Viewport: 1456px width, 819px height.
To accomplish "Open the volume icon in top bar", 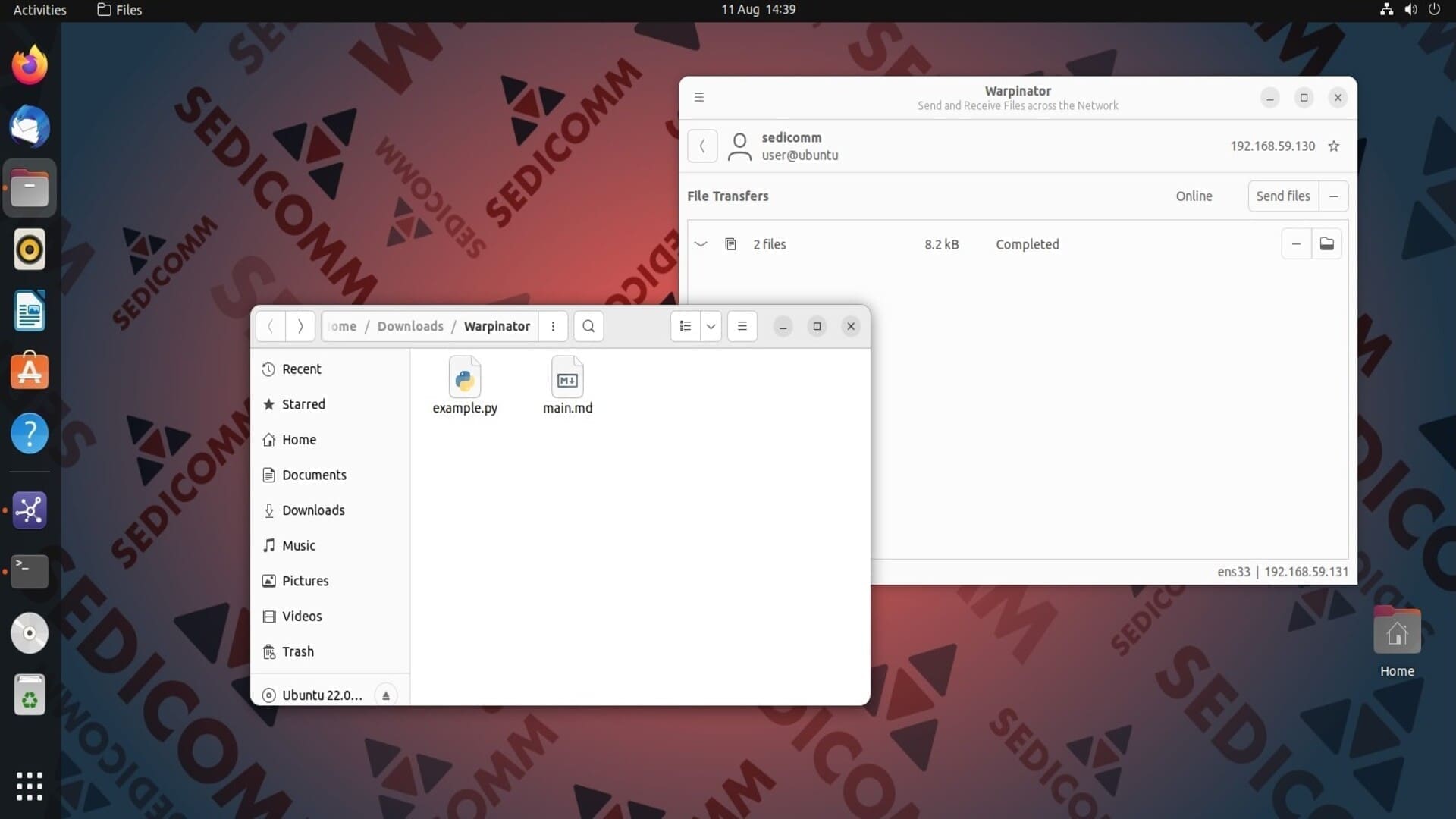I will click(x=1410, y=10).
